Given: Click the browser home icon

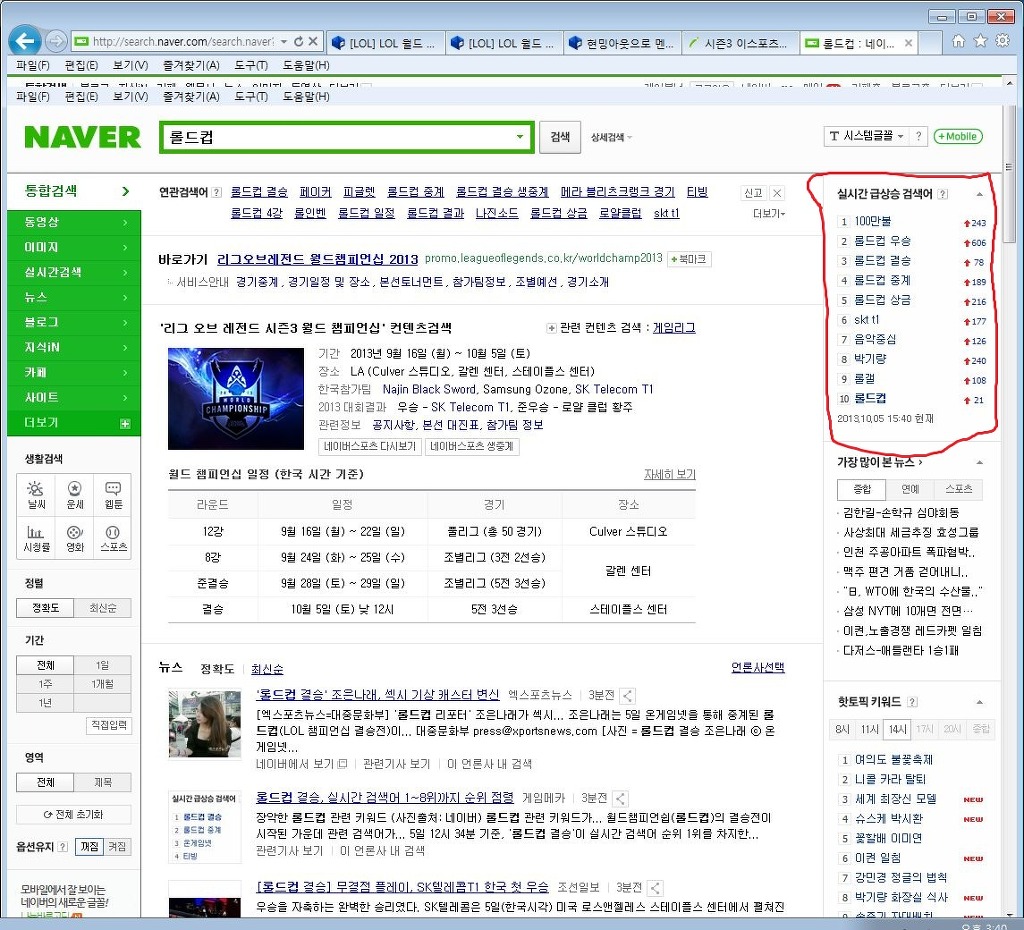Looking at the screenshot, I should coord(957,42).
